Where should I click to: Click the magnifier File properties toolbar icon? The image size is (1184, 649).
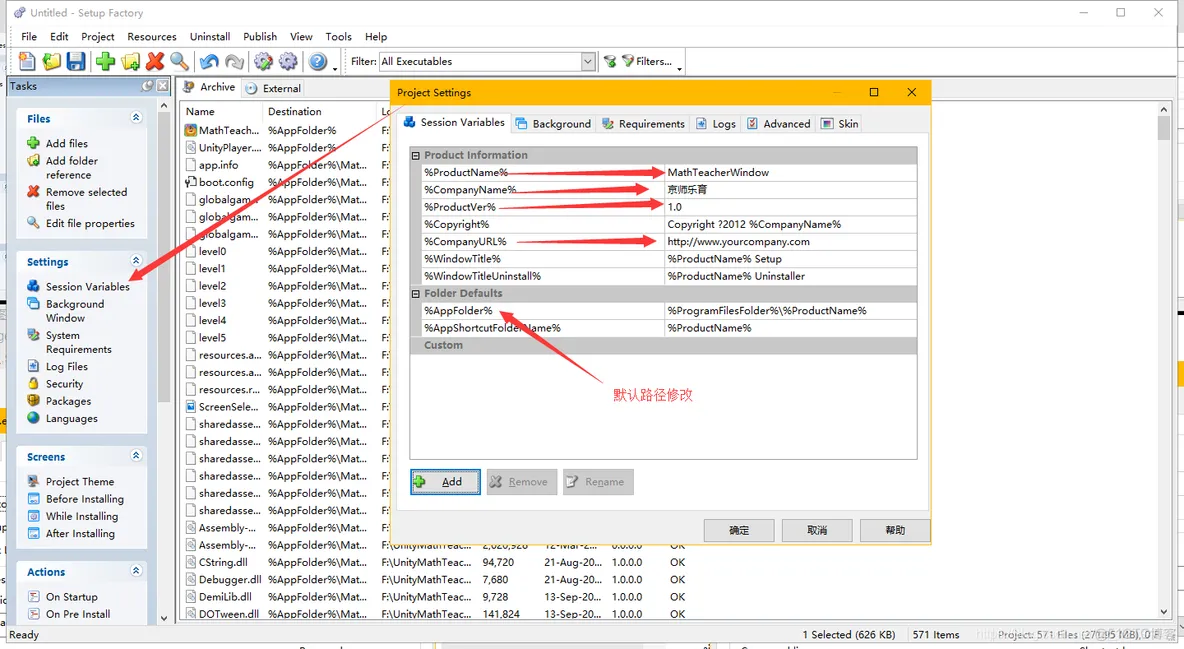coord(179,61)
